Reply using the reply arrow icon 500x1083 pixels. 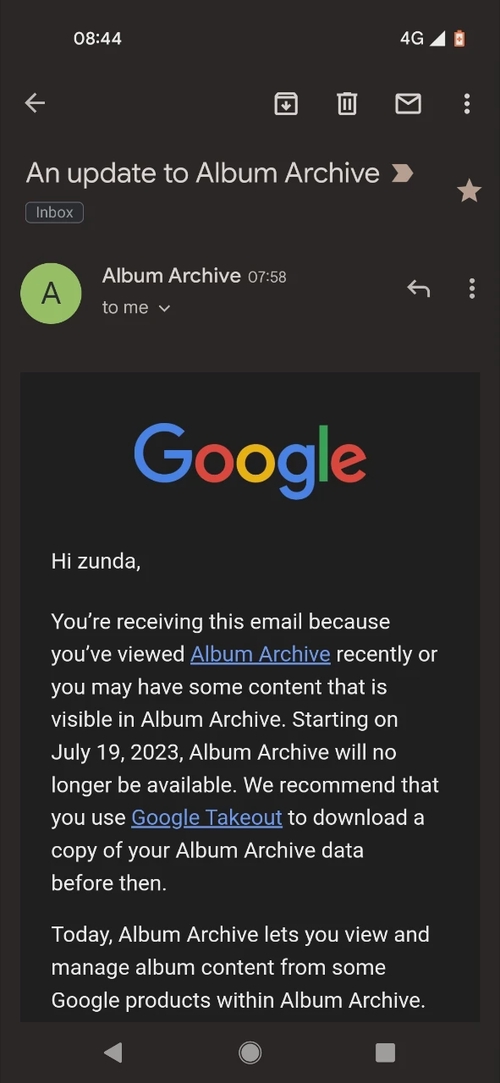point(419,288)
